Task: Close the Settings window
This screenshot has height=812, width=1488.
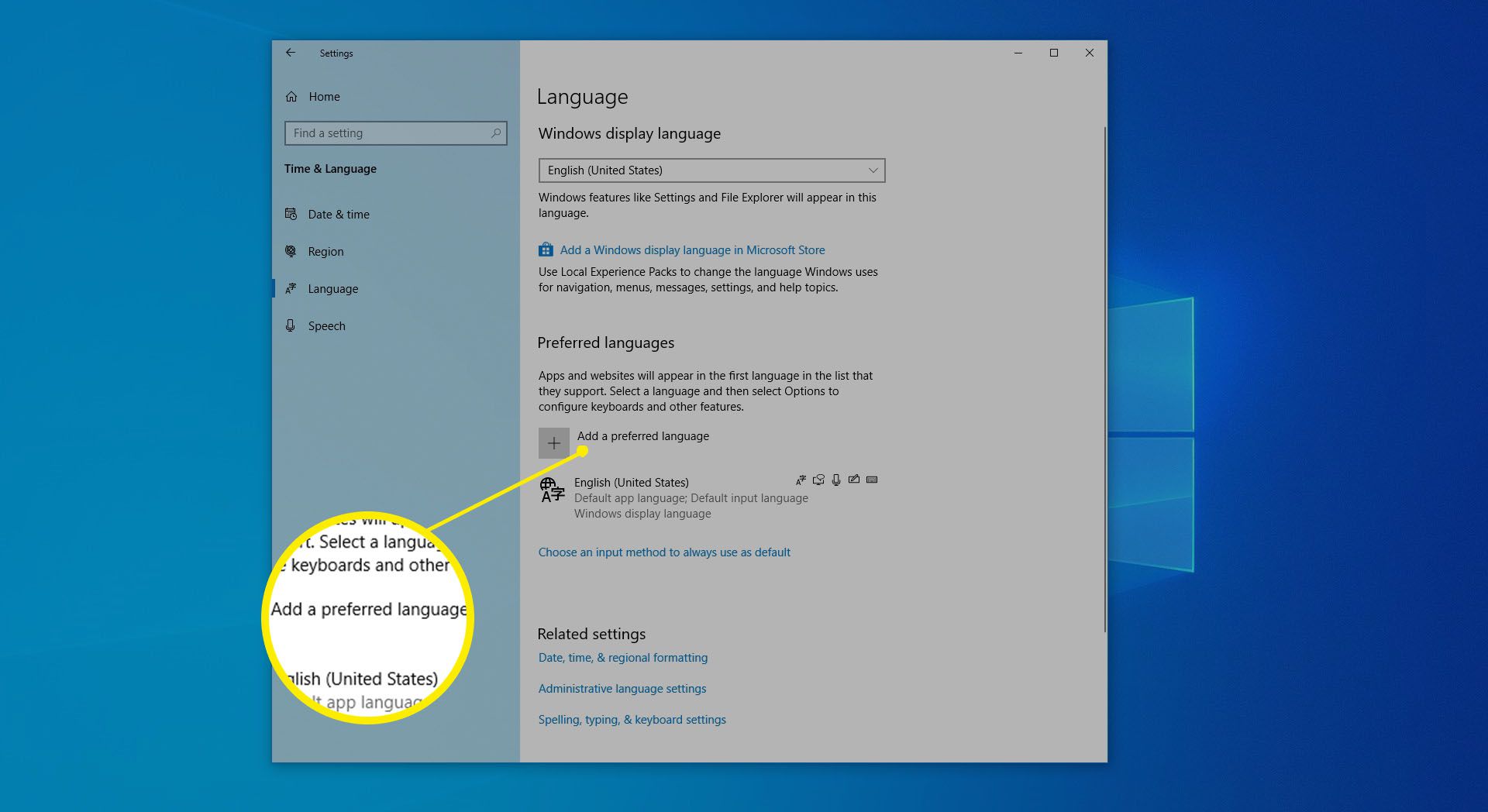Action: pyautogui.click(x=1090, y=53)
